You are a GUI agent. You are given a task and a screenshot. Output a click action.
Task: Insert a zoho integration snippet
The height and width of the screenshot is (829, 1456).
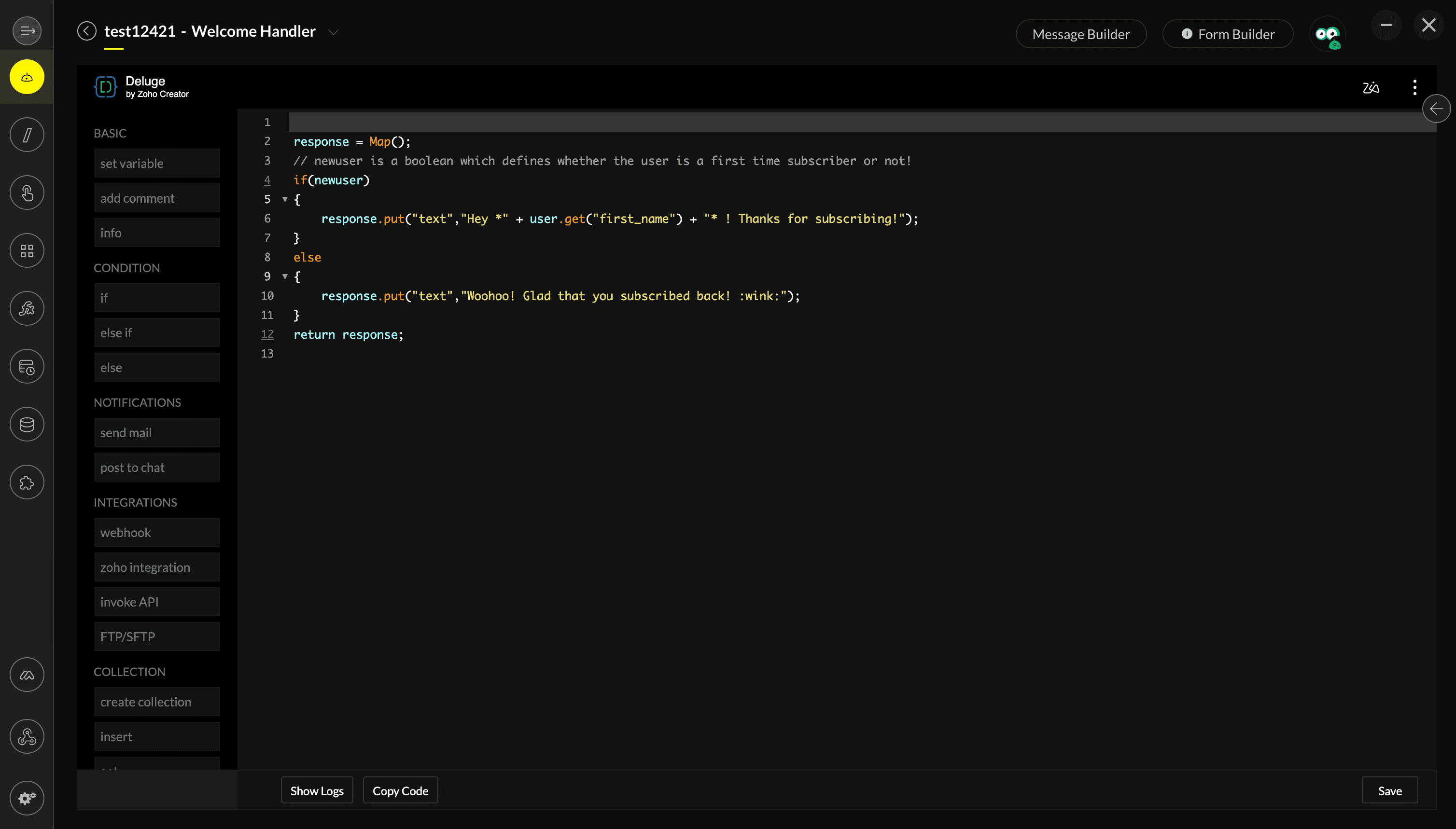click(157, 567)
